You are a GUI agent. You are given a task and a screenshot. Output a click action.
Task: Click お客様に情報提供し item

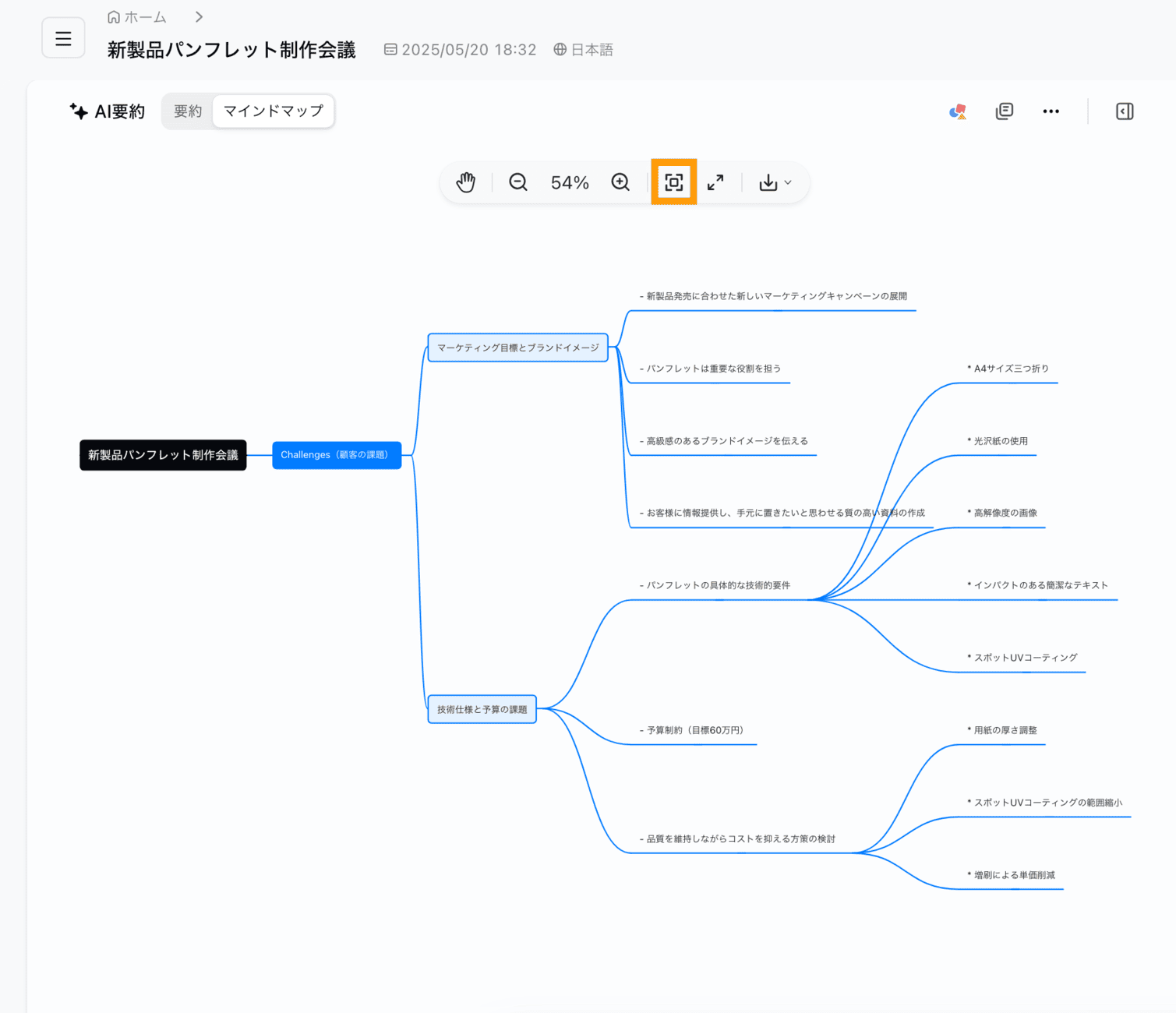pyautogui.click(x=782, y=513)
